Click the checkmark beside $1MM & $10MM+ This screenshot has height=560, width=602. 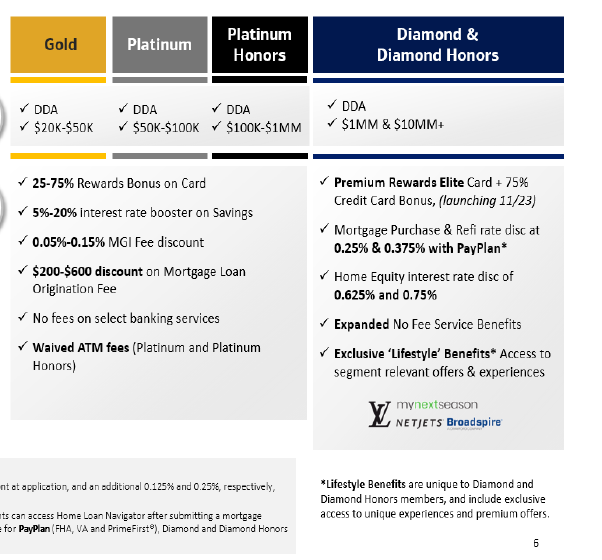tap(332, 123)
